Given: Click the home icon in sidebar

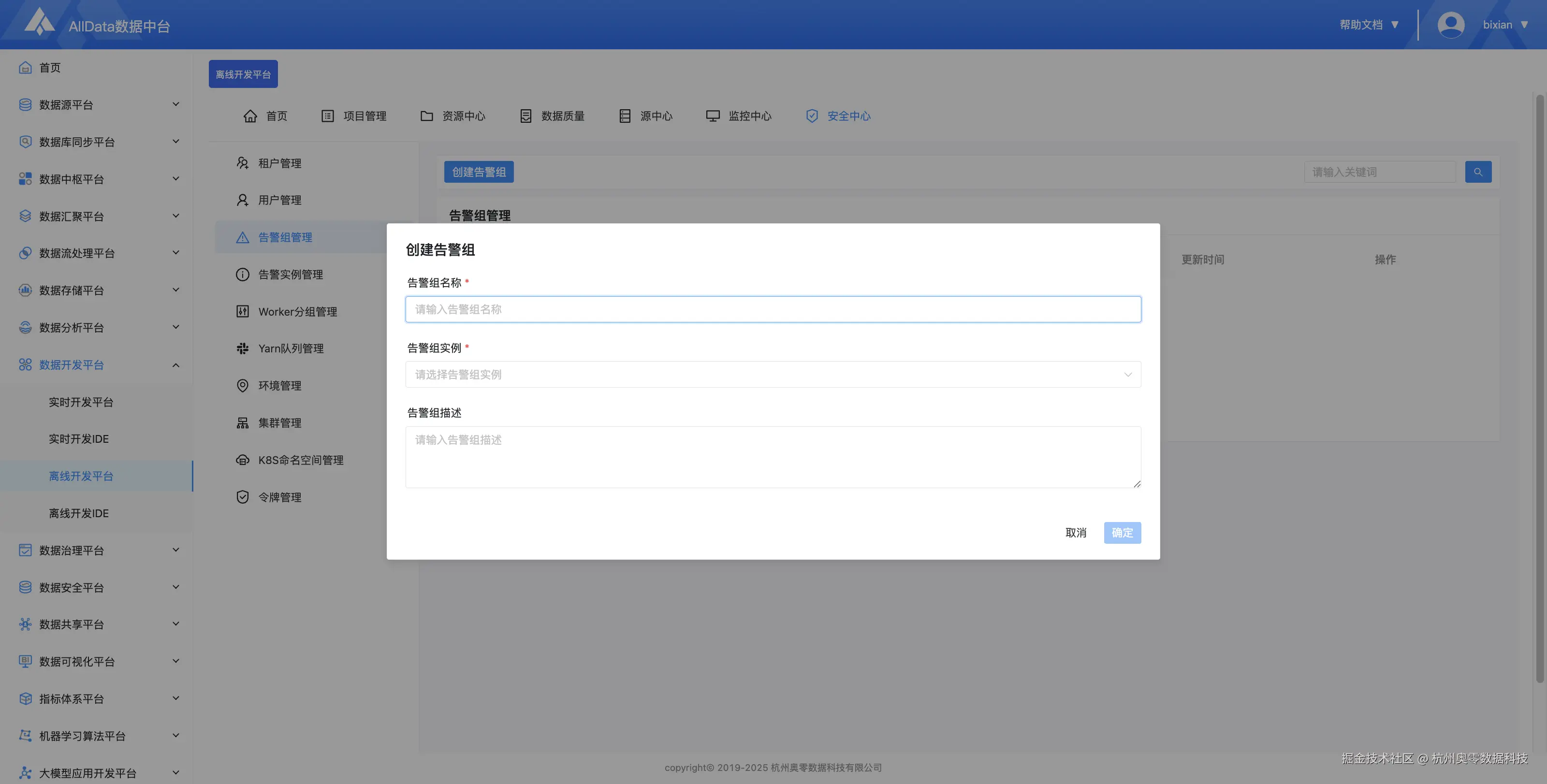Looking at the screenshot, I should (x=25, y=67).
